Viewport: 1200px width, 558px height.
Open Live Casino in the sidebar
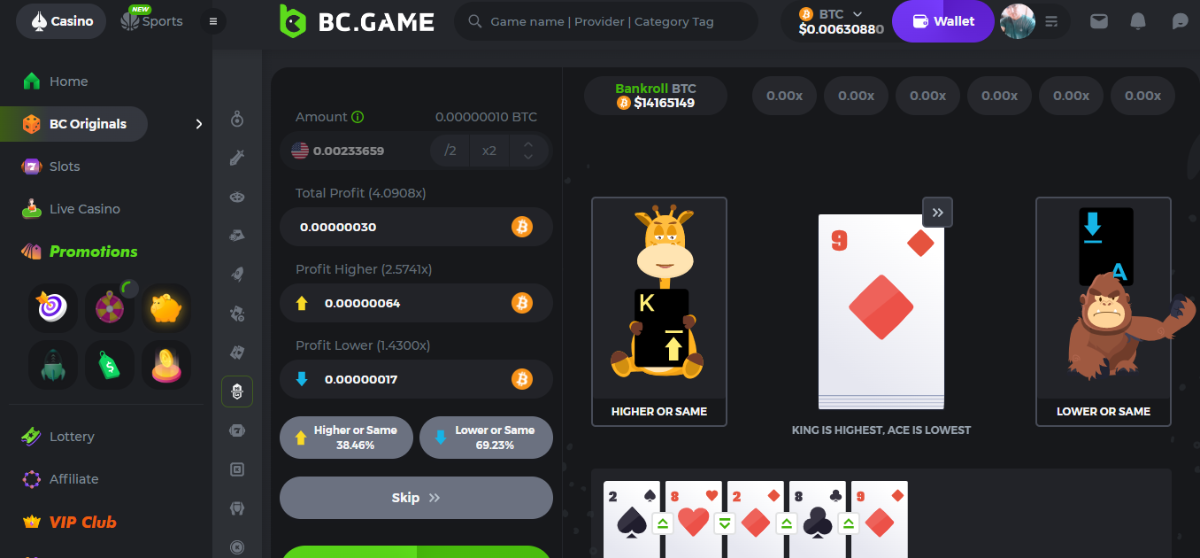84,209
